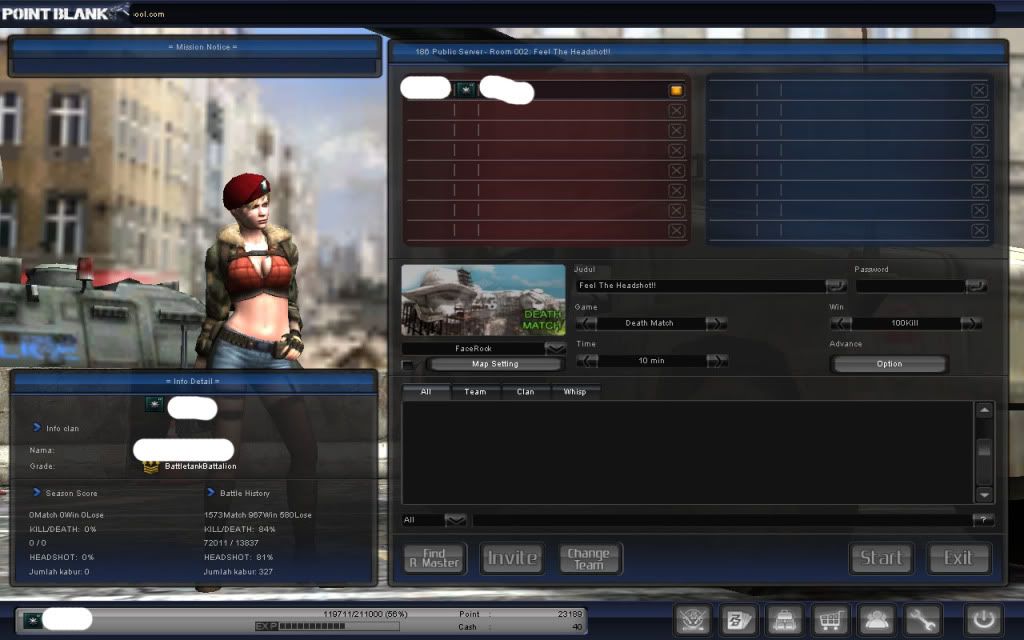
Task: Leave the room with the Exit button
Action: pos(958,558)
